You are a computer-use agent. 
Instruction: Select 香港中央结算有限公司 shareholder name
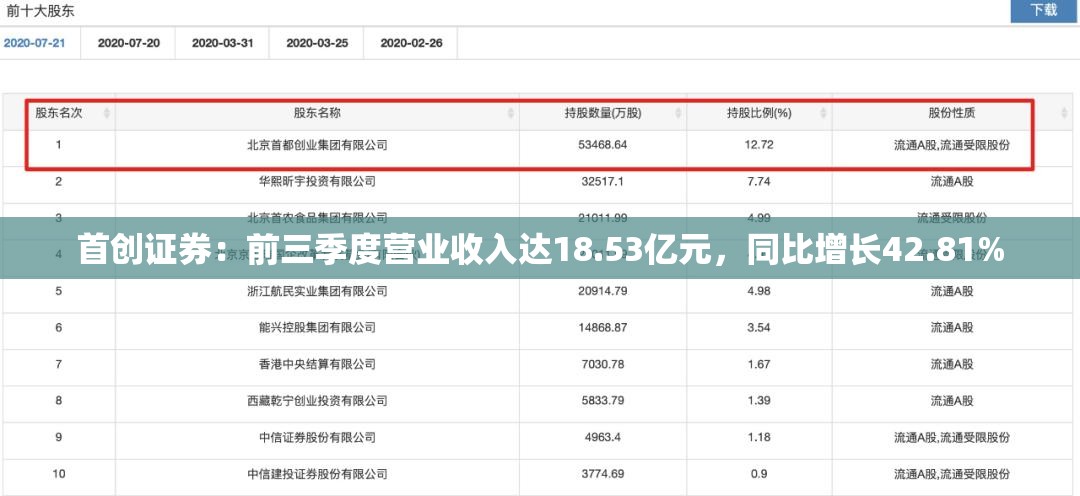(x=317, y=364)
